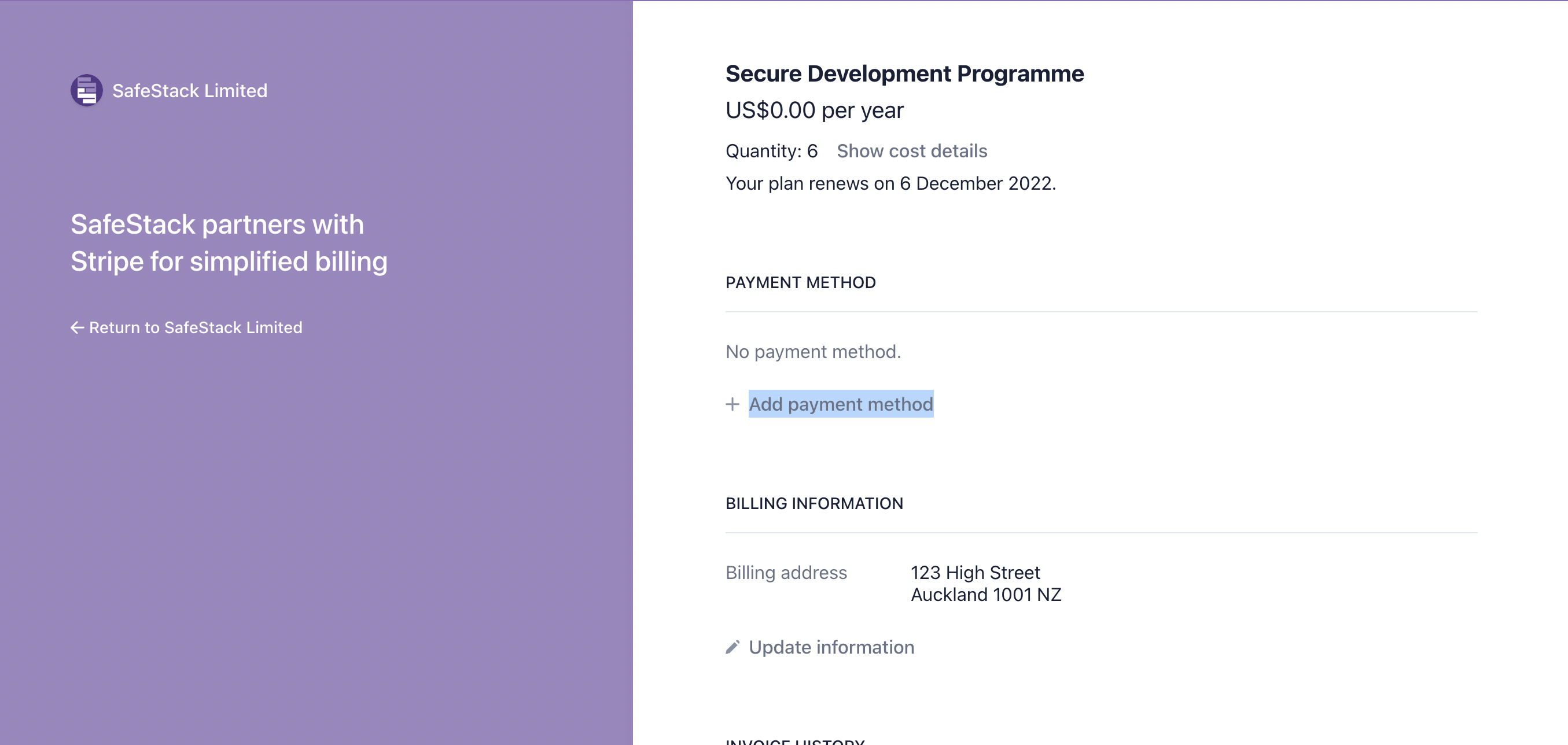Click the Quantity: 6 text
The height and width of the screenshot is (745, 1568).
click(x=771, y=151)
